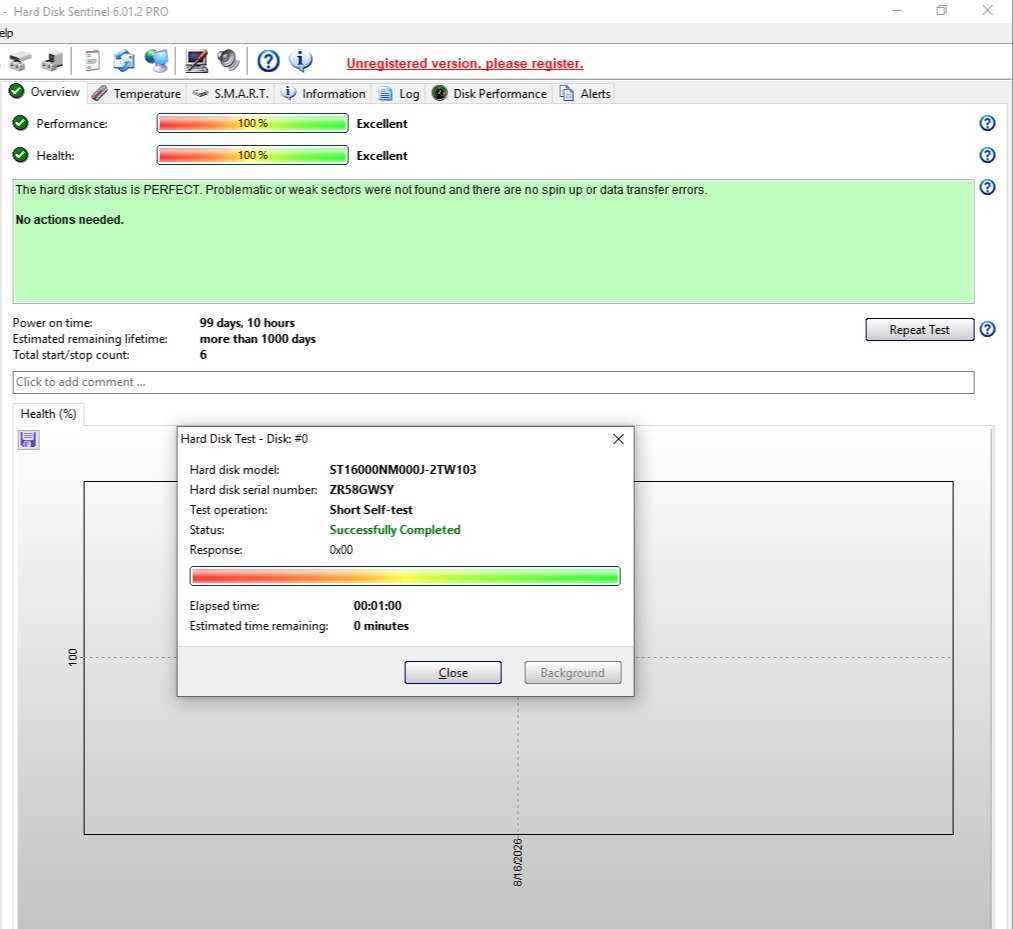Click the 'Short Self-test' operation text
Screen dimensions: 1013x929
371,510
